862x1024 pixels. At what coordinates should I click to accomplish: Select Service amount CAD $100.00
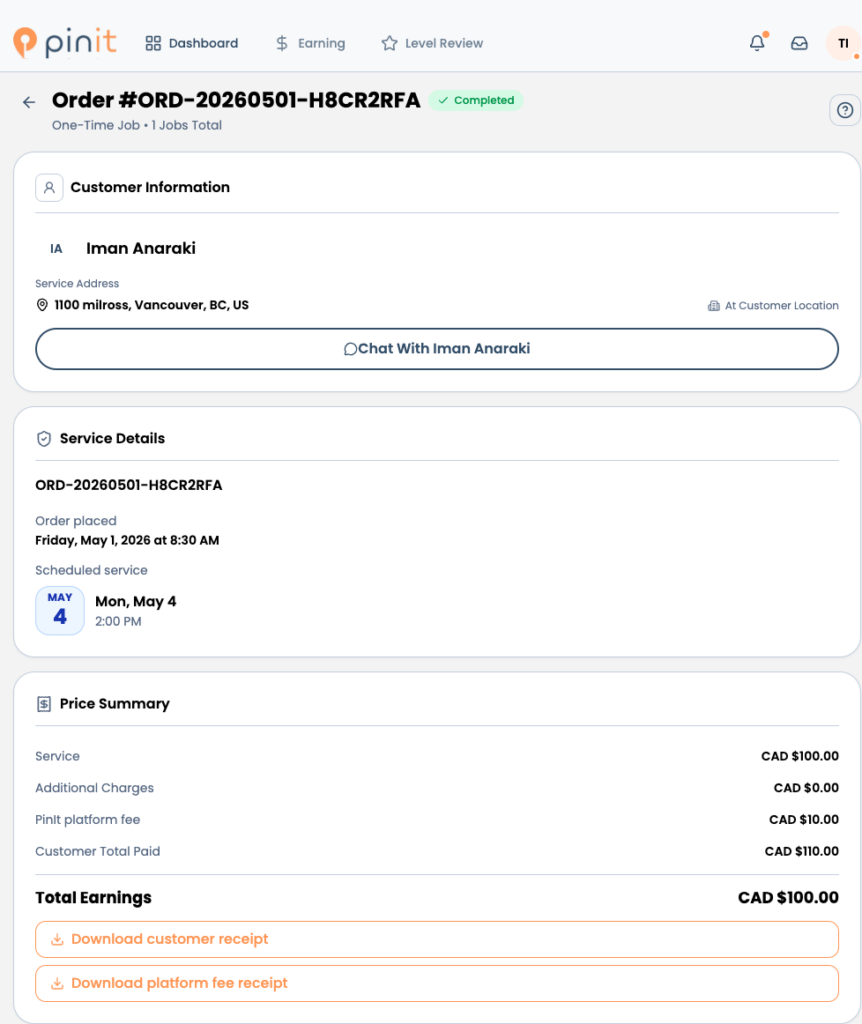(x=800, y=756)
